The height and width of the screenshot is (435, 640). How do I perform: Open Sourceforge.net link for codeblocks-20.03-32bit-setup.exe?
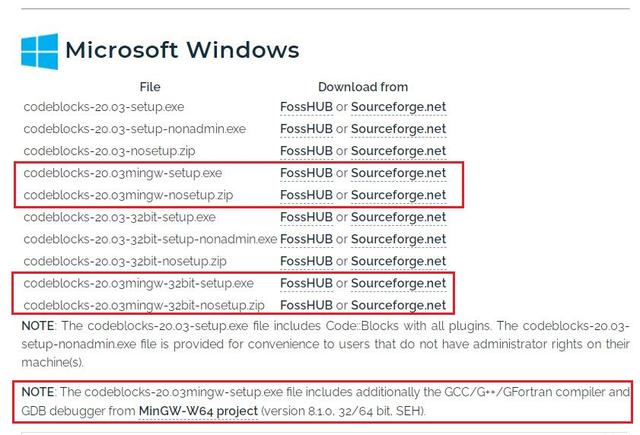pos(398,217)
